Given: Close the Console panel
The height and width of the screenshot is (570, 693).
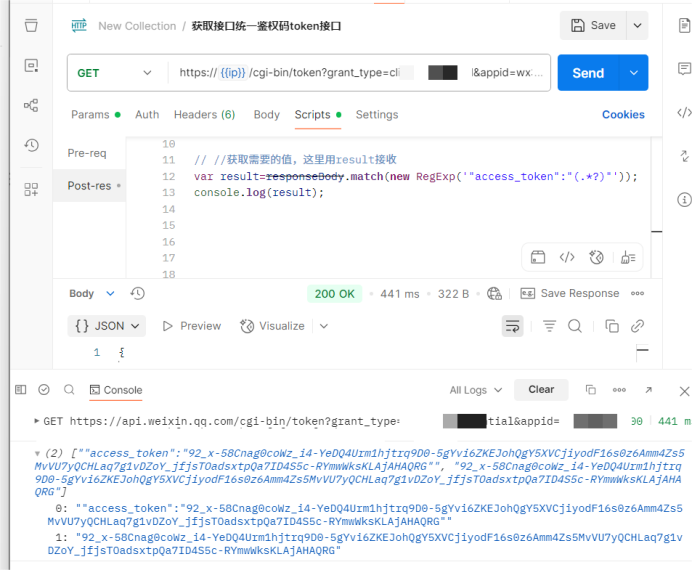Looking at the screenshot, I should [x=684, y=391].
